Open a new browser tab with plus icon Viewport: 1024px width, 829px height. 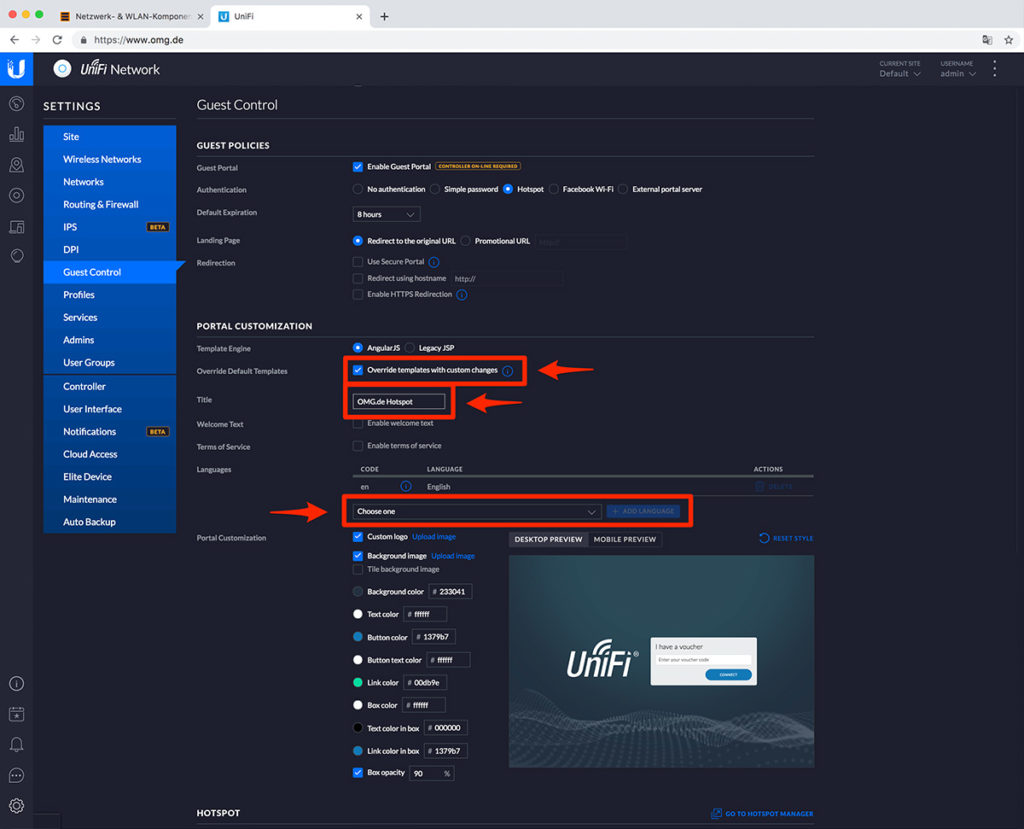(x=384, y=16)
